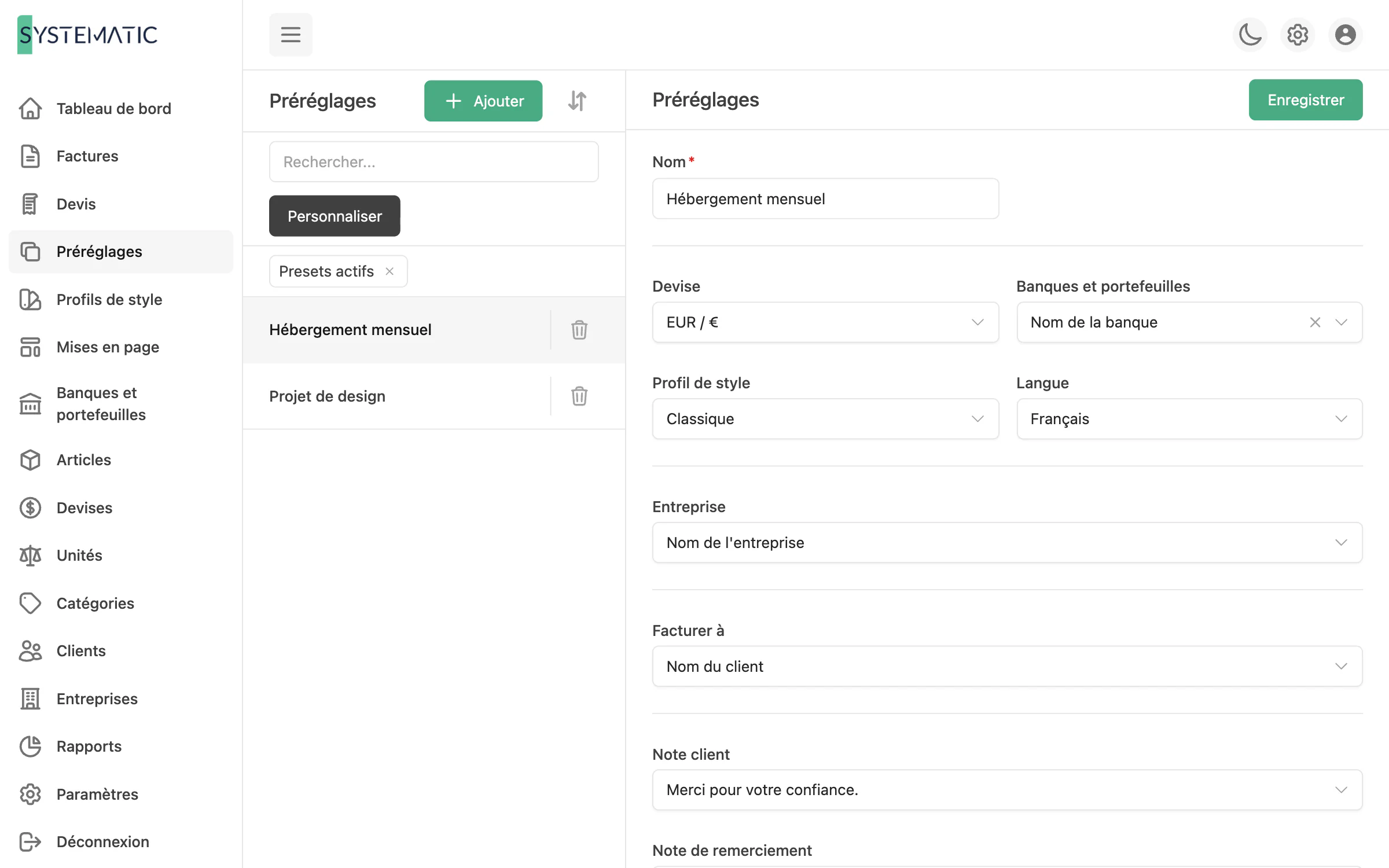
Task: Click the Personnaliser button
Action: 335,216
